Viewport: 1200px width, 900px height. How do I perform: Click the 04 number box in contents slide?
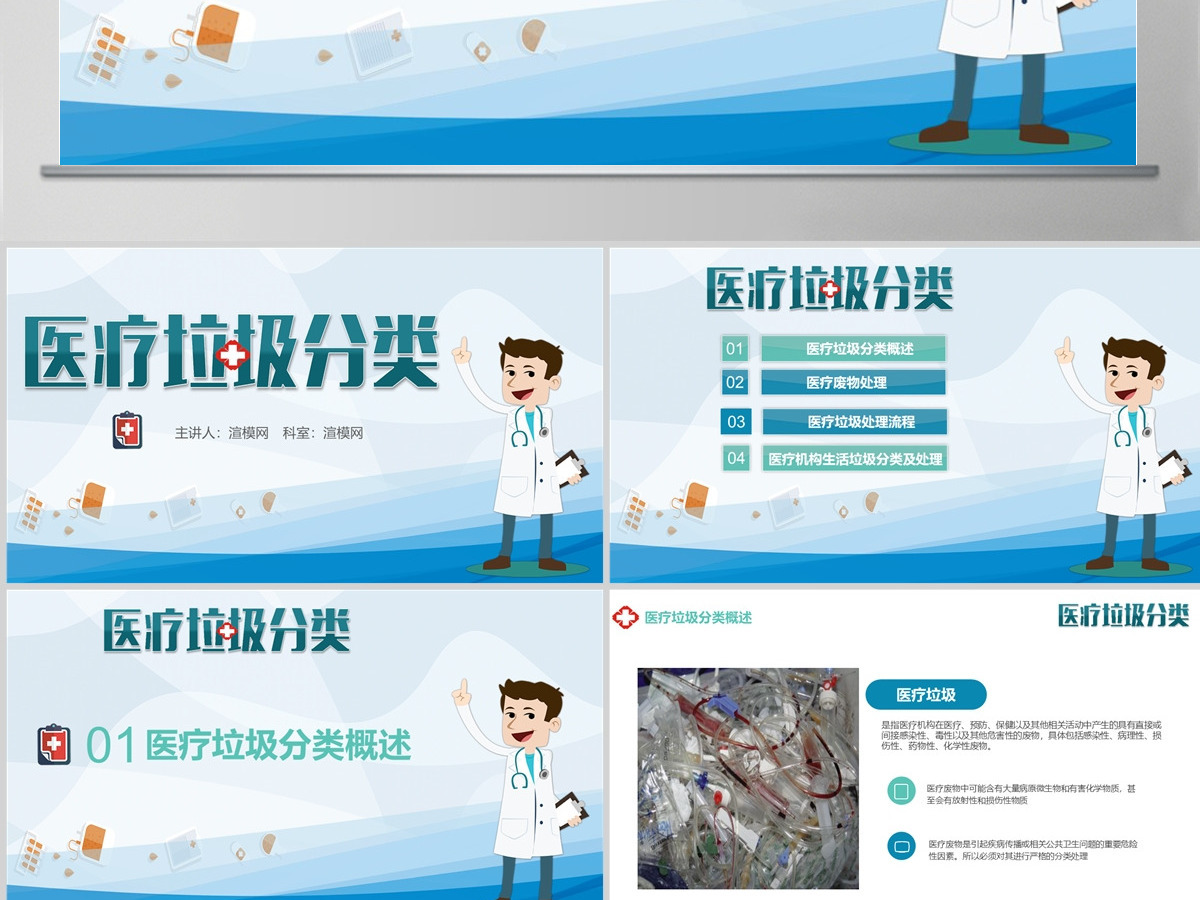(x=736, y=459)
